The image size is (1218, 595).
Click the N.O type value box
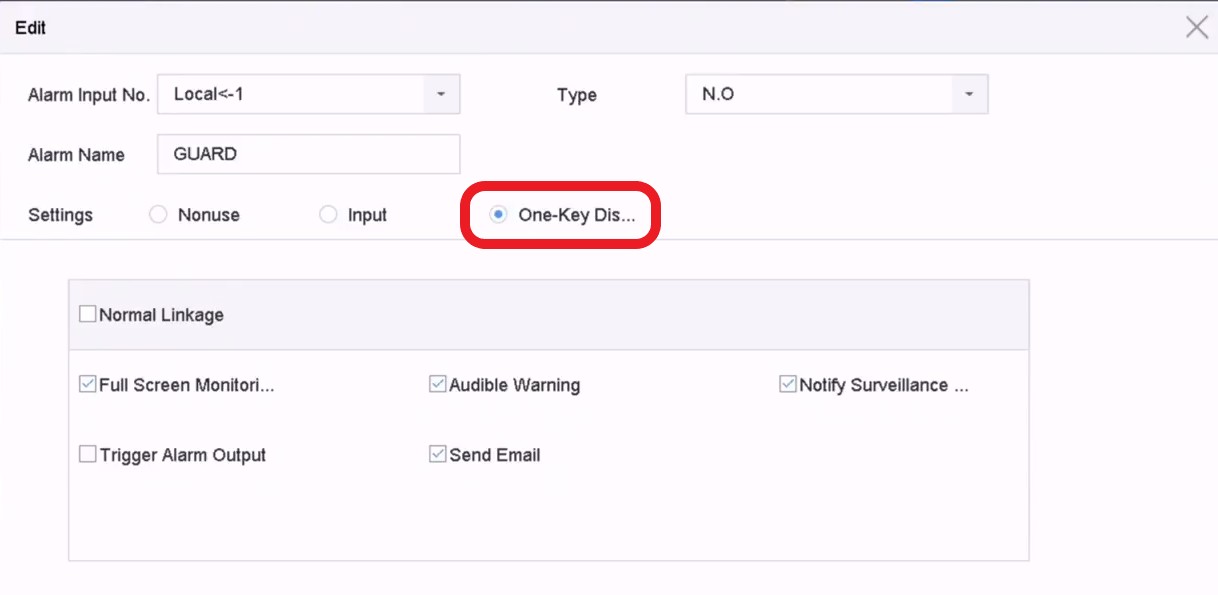point(818,94)
